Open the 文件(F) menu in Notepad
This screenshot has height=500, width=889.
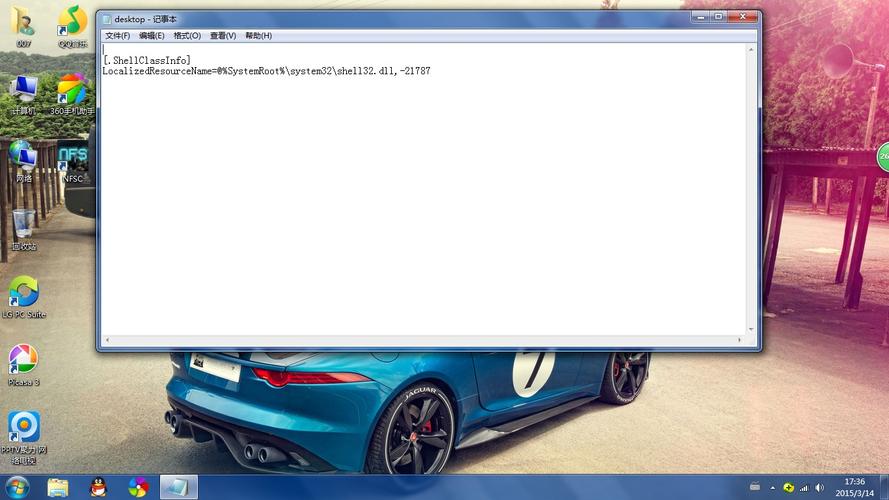[117, 36]
